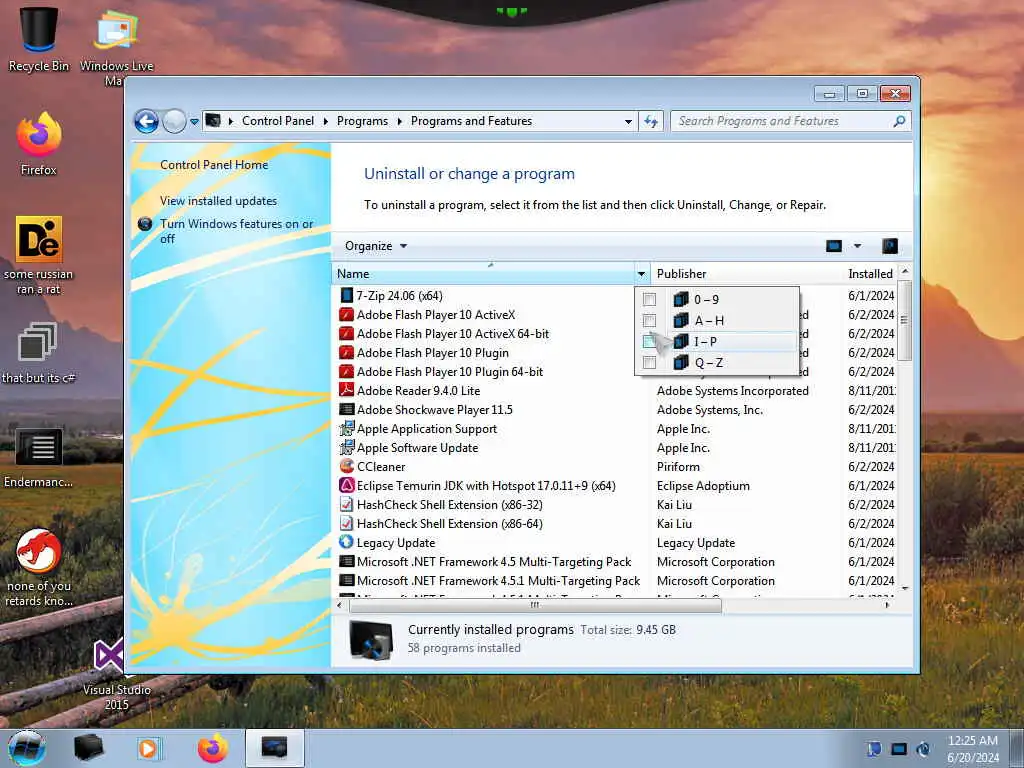Image resolution: width=1024 pixels, height=768 pixels.
Task: Check the A – H filter checkbox
Action: coord(649,321)
